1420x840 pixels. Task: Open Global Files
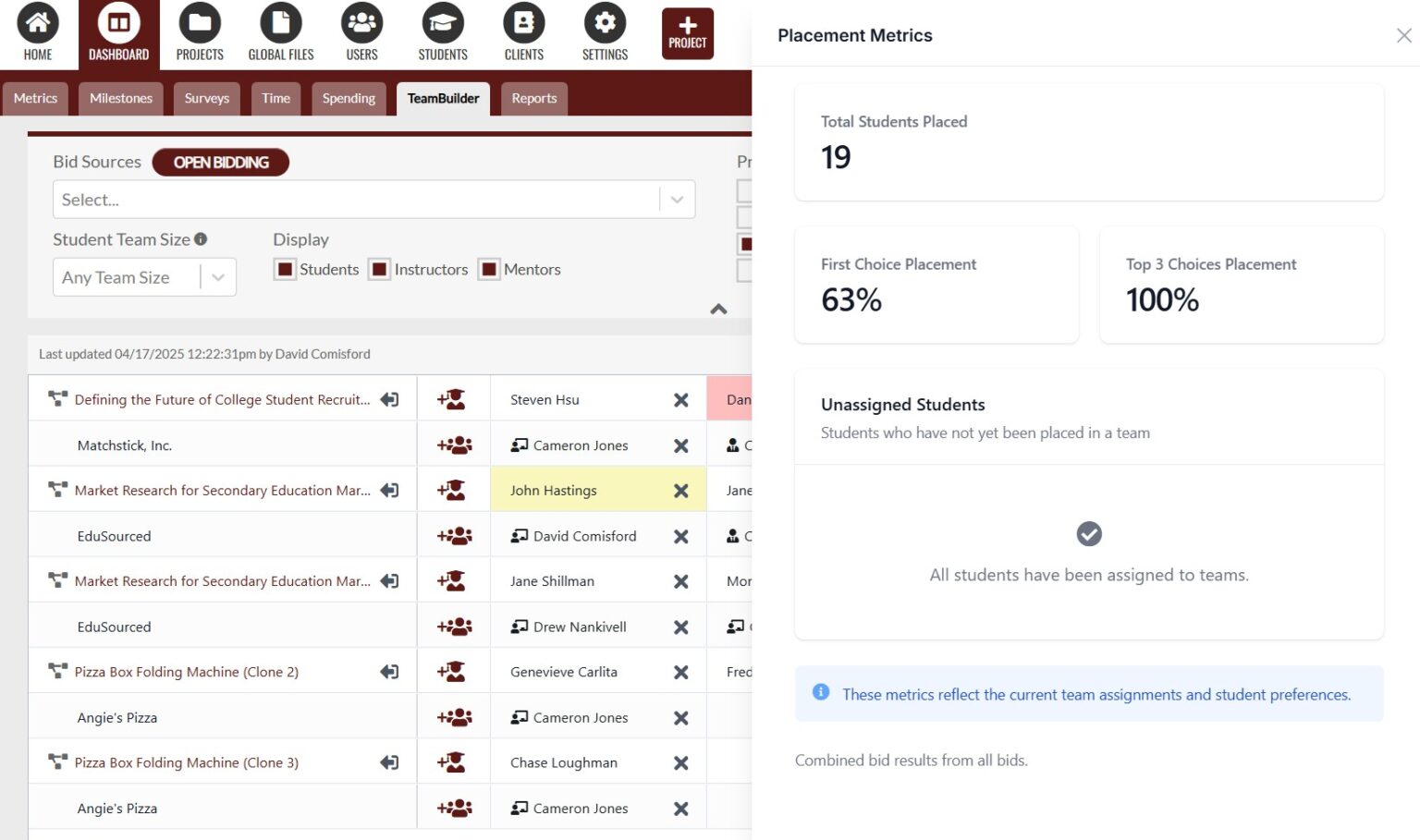point(280,32)
